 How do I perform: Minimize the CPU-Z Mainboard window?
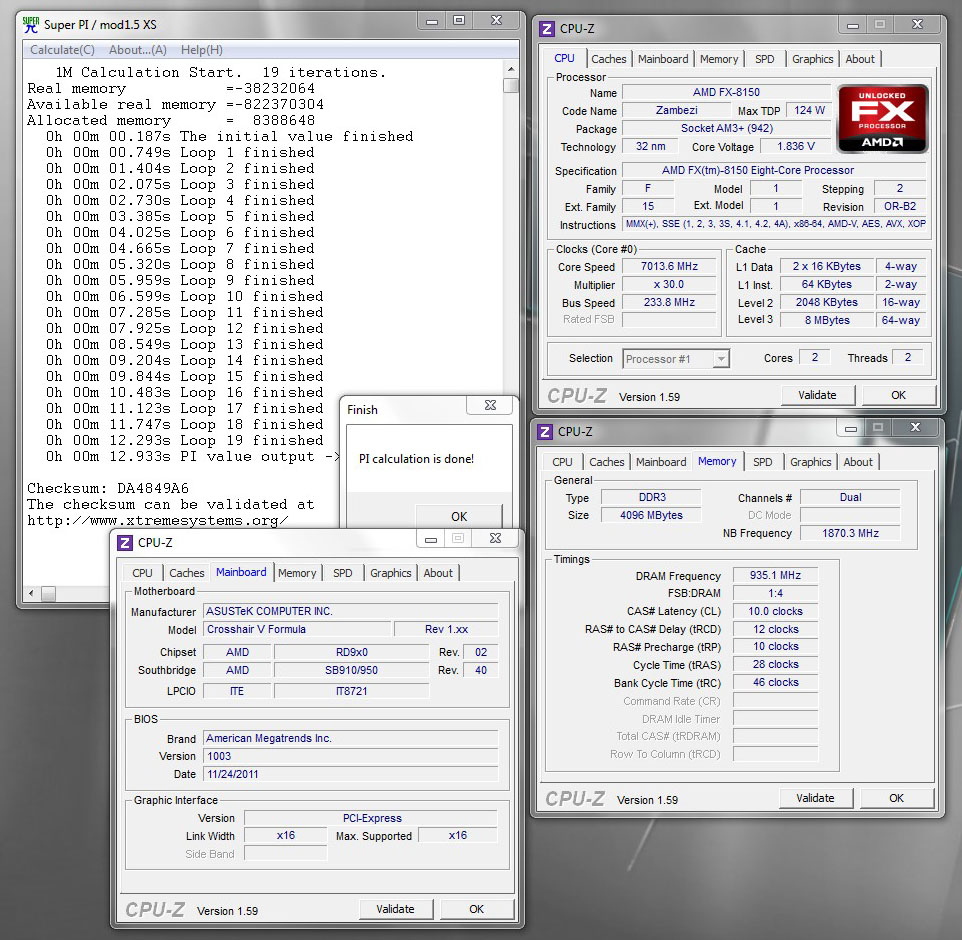click(x=431, y=539)
